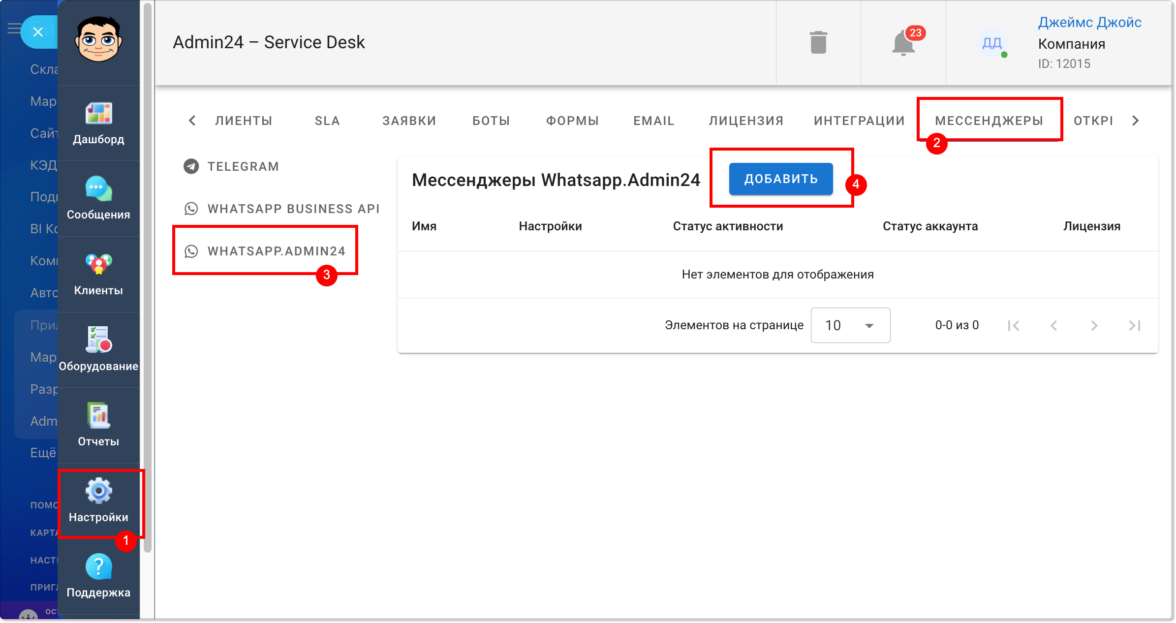1176x623 pixels.
Task: Go to next page pagination arrow
Action: point(1094,325)
